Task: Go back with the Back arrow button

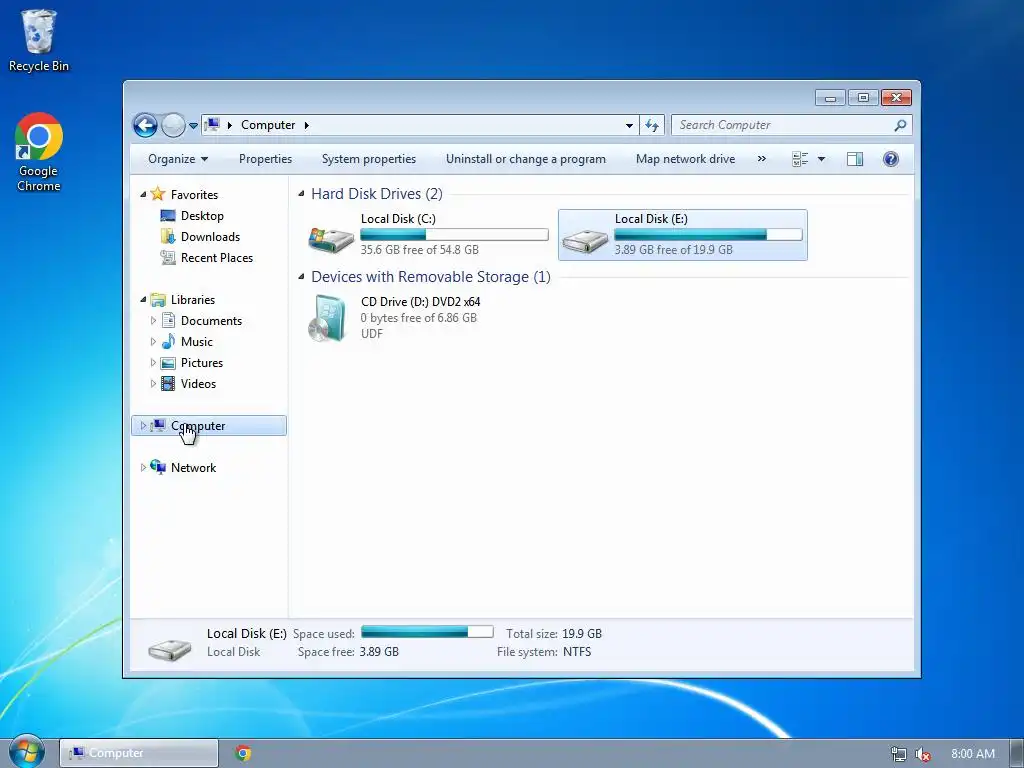Action: click(x=145, y=125)
